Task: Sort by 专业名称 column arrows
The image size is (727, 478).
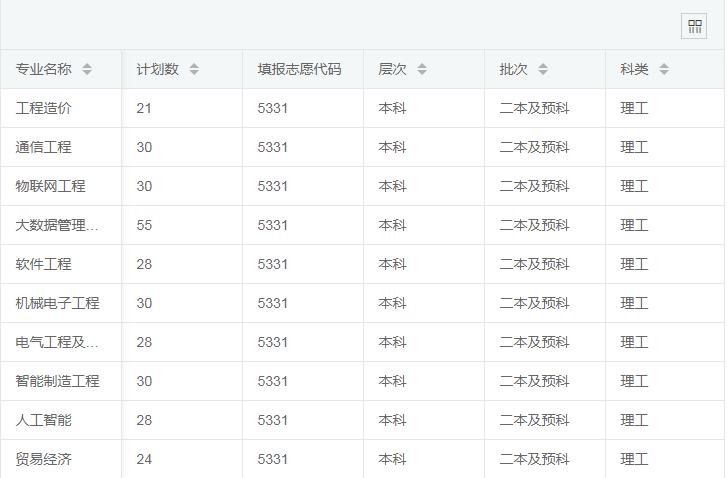Action: (87, 69)
